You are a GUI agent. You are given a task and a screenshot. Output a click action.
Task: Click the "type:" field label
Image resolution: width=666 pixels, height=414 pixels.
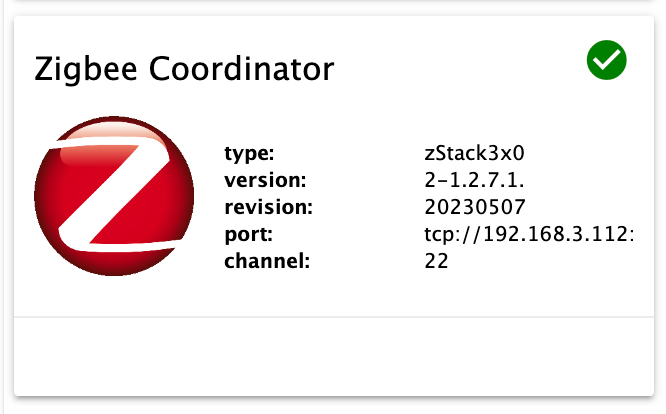(x=248, y=154)
